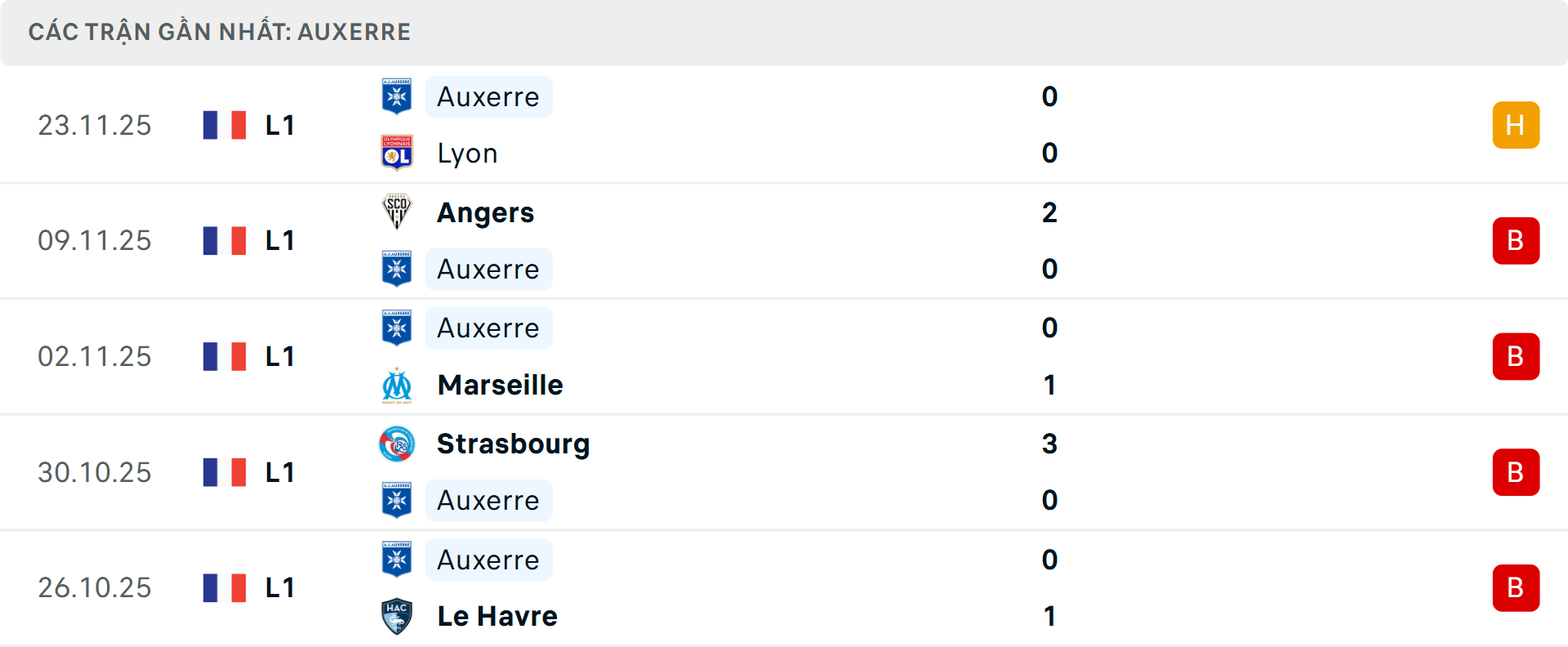Click Auxerre crest in the Strasbourg match

pyautogui.click(x=397, y=500)
